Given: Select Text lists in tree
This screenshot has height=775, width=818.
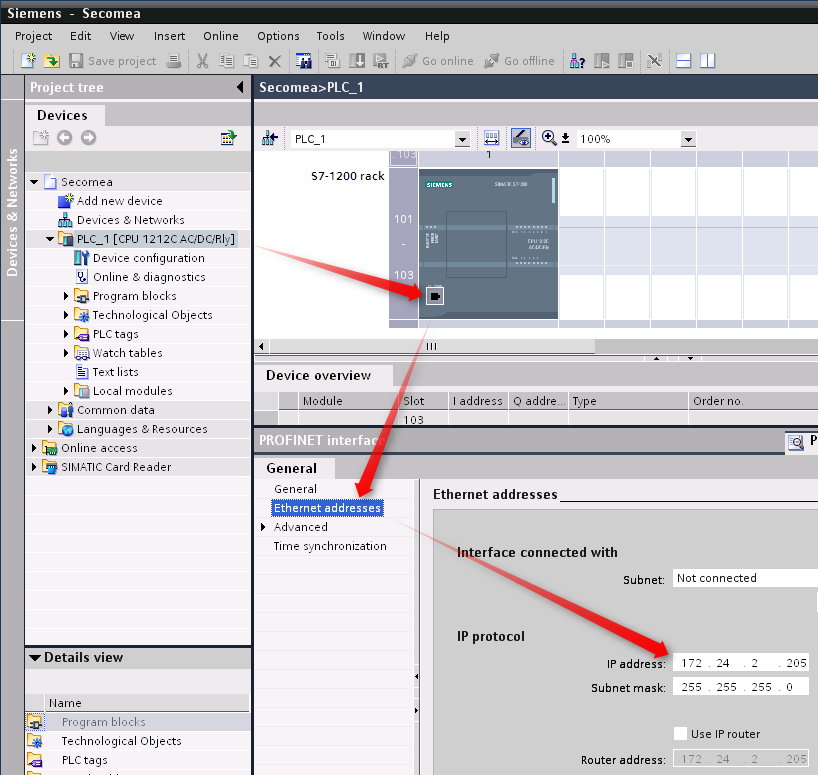Looking at the screenshot, I should pyautogui.click(x=115, y=372).
